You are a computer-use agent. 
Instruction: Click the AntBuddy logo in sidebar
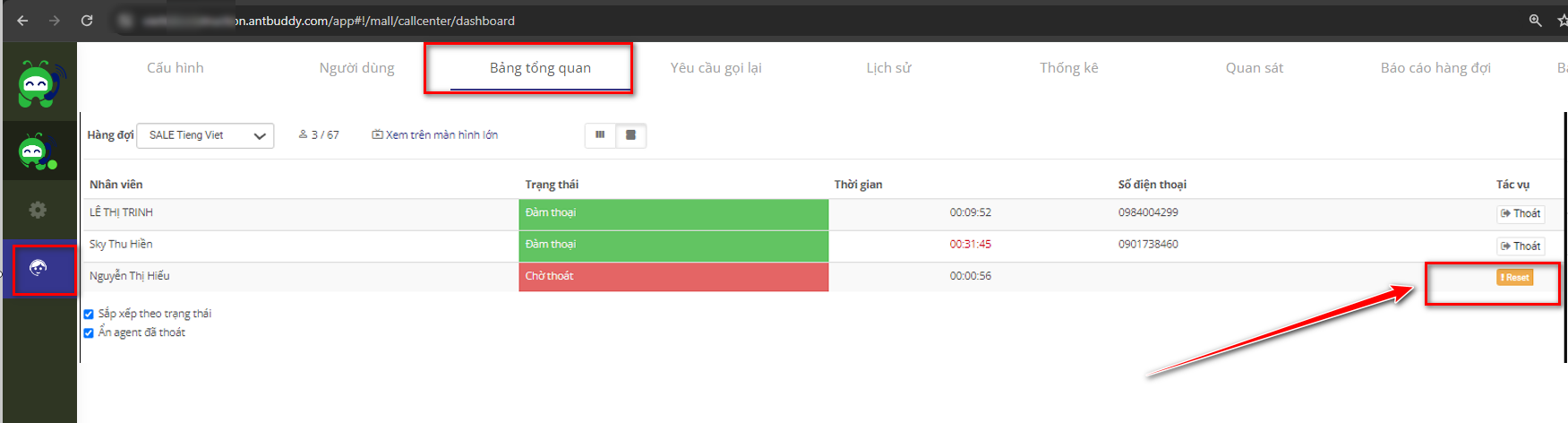pyautogui.click(x=39, y=84)
